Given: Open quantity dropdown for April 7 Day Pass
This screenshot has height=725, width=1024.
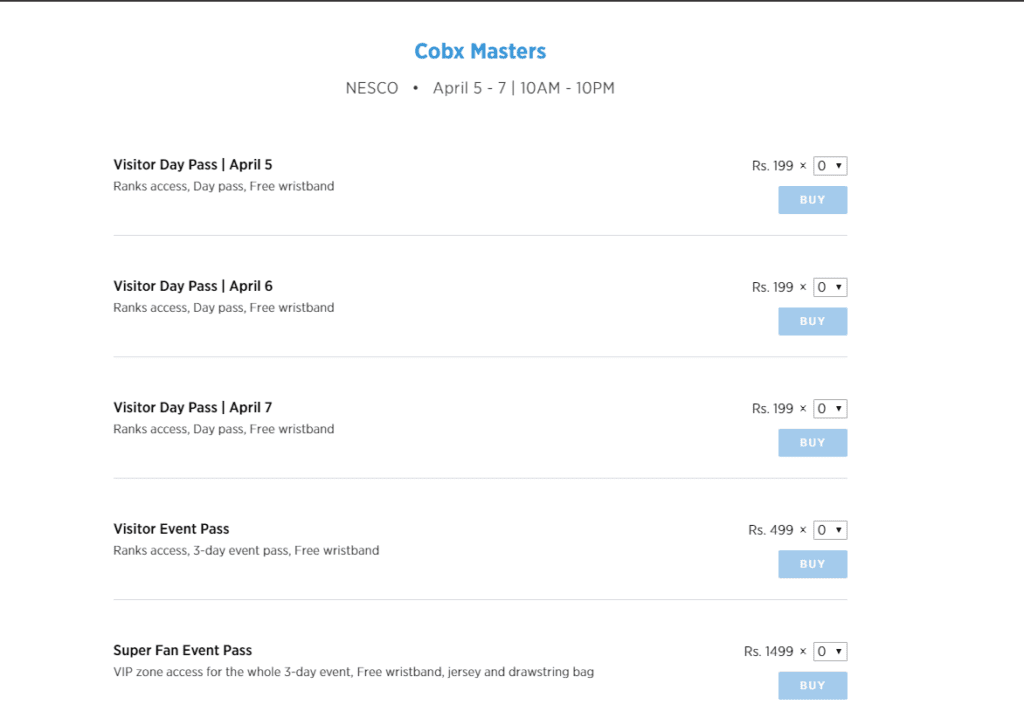Looking at the screenshot, I should pos(830,409).
